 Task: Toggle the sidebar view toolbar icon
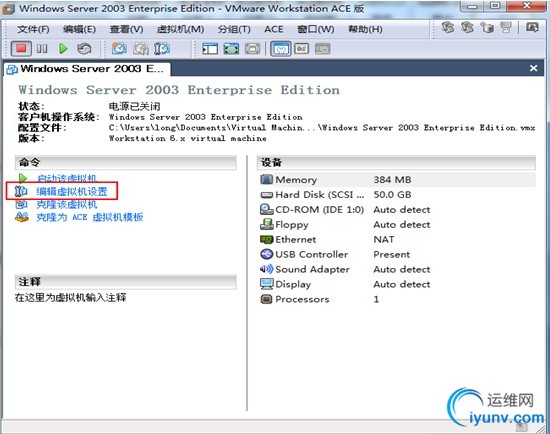tap(210, 49)
